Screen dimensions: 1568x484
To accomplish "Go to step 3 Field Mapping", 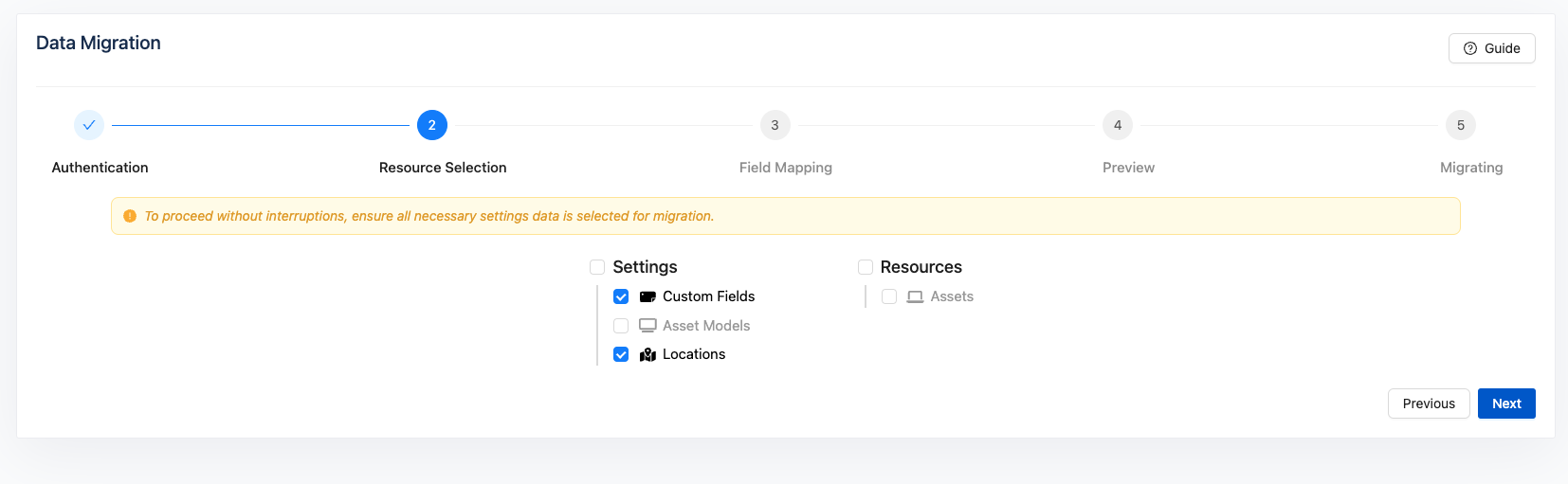I will pyautogui.click(x=775, y=125).
